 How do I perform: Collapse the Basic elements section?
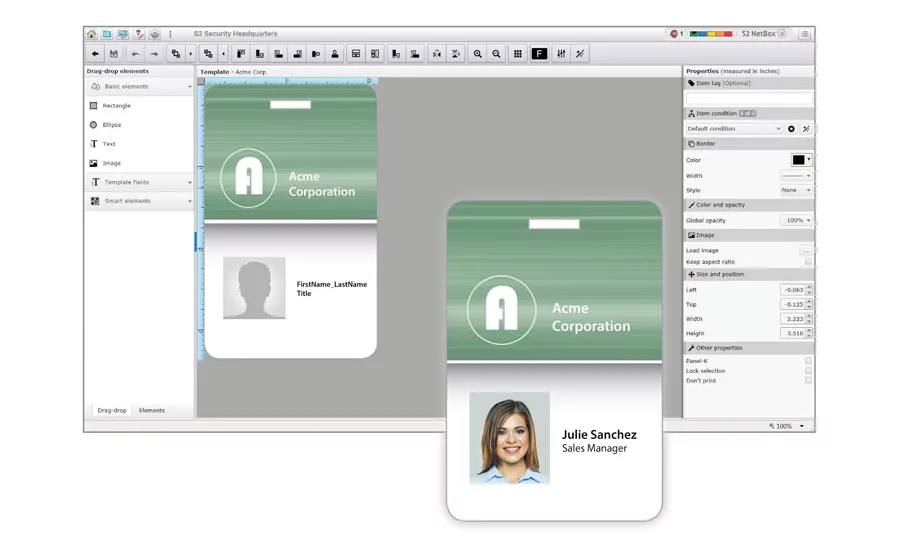coord(139,87)
